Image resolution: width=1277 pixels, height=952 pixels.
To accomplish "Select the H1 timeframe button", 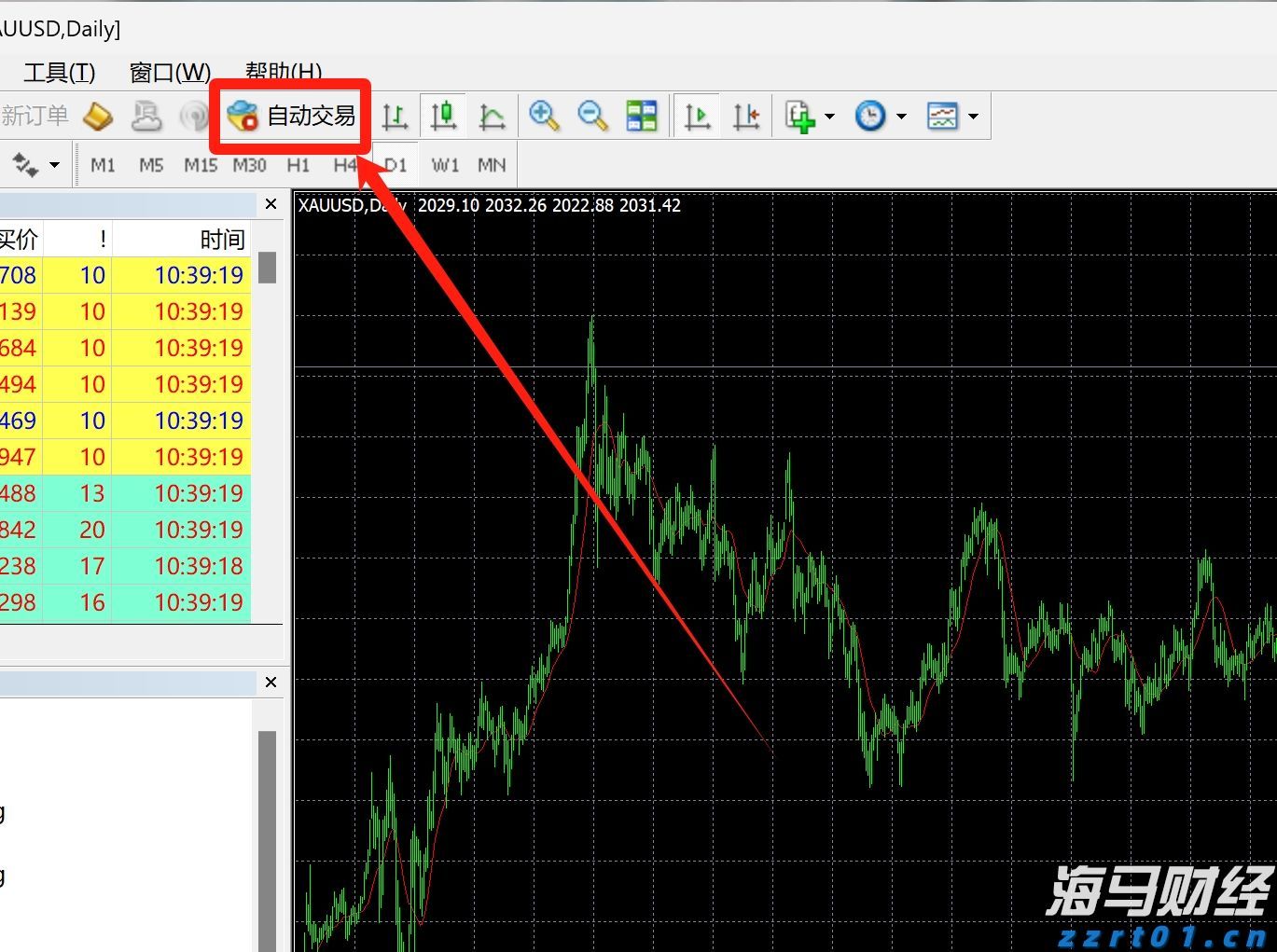I will 298,164.
